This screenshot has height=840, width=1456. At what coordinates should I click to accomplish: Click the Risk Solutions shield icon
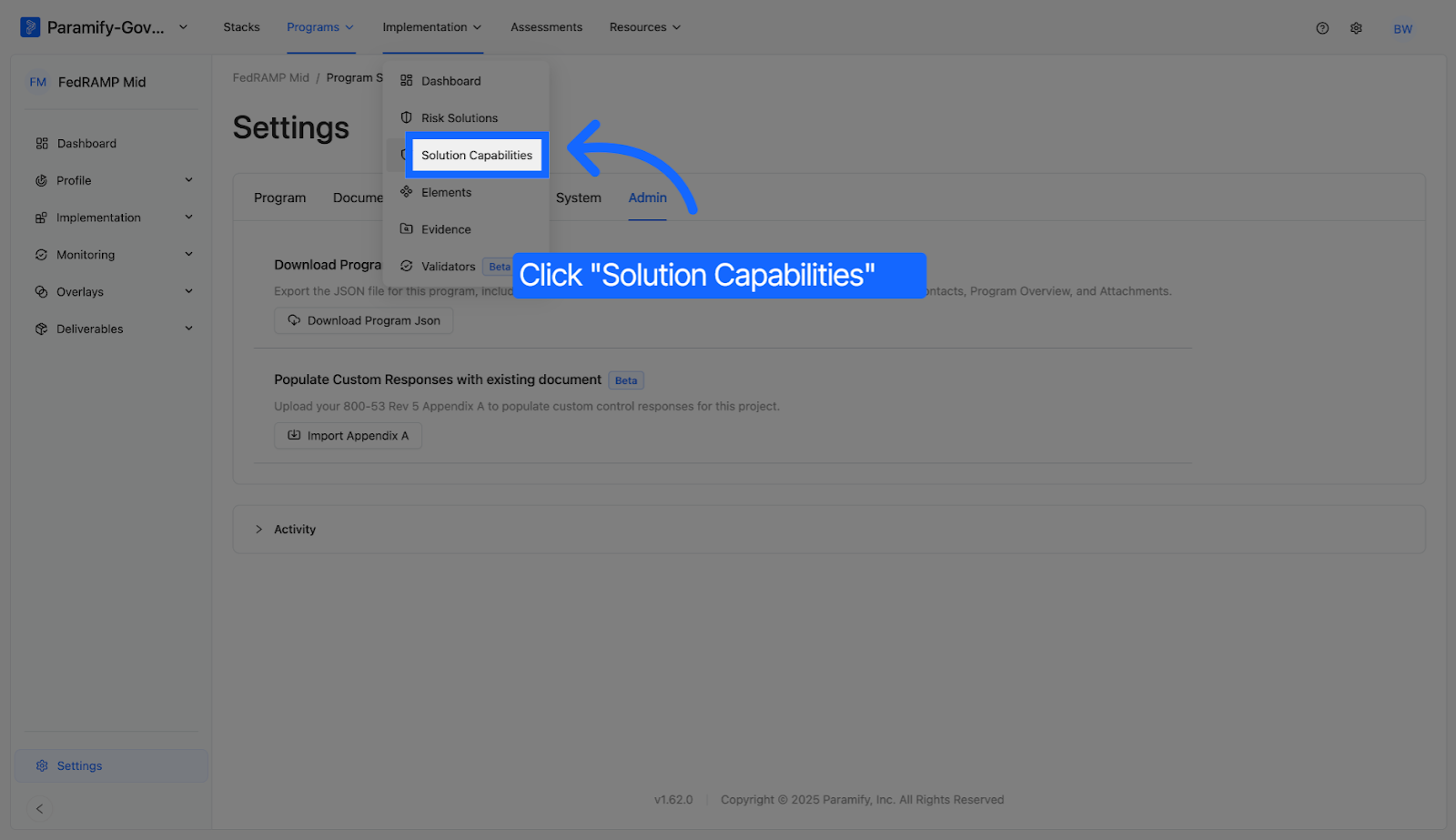[407, 117]
